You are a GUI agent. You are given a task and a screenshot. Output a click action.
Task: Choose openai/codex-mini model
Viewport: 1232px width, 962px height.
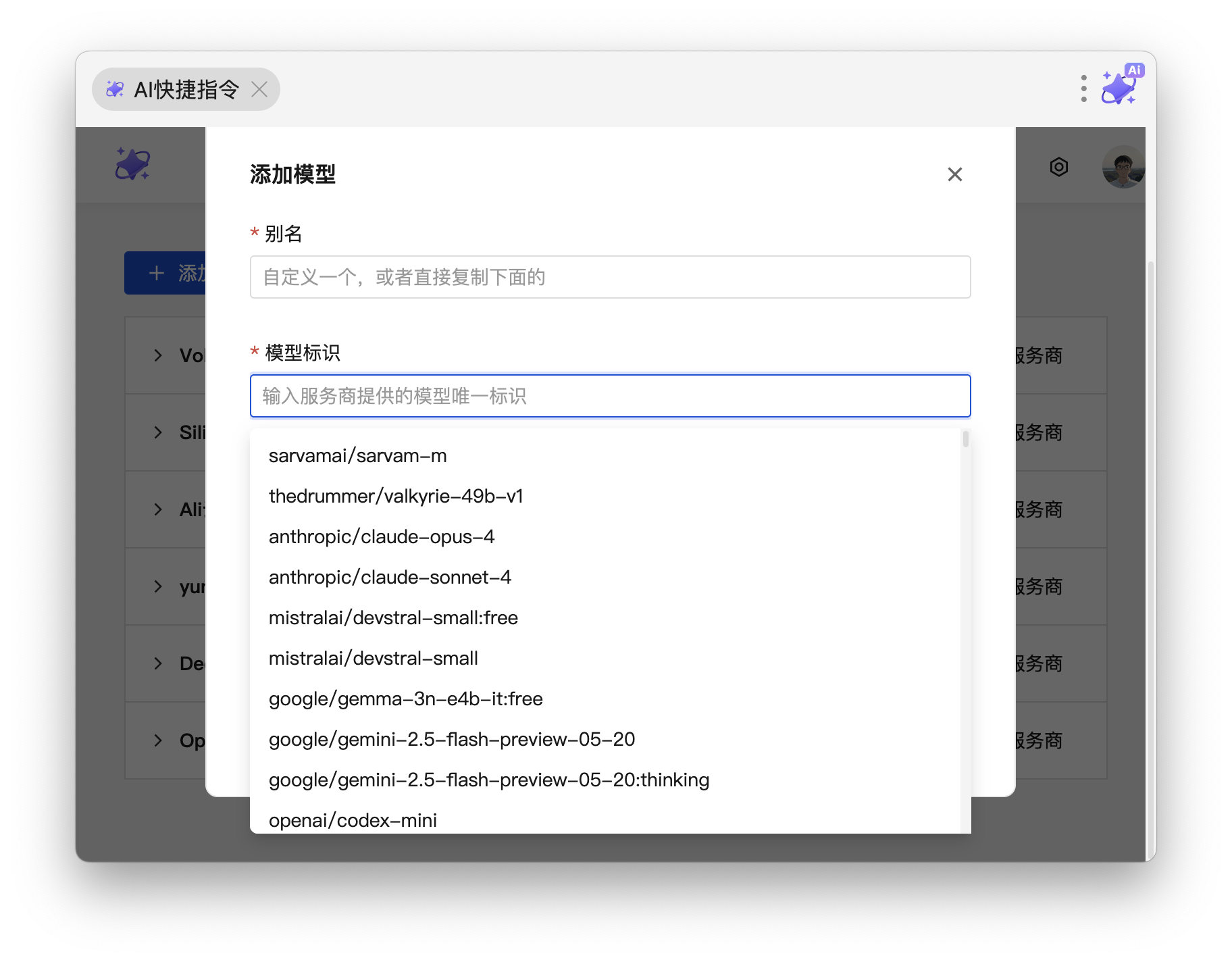(605, 819)
